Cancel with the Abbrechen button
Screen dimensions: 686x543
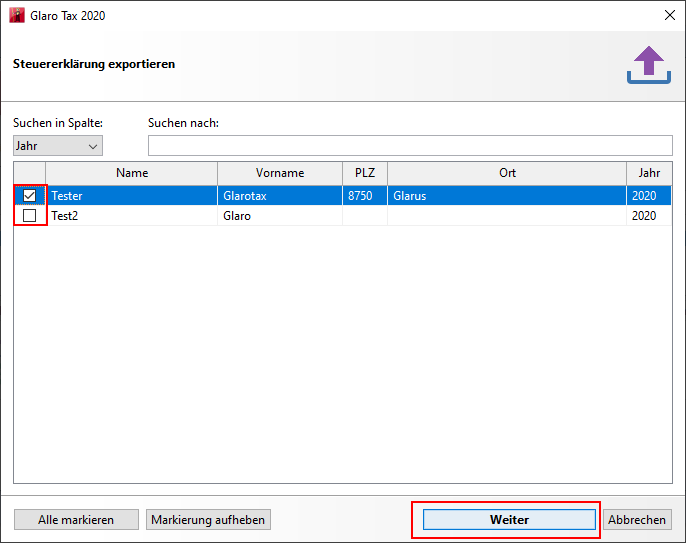pyautogui.click(x=637, y=520)
